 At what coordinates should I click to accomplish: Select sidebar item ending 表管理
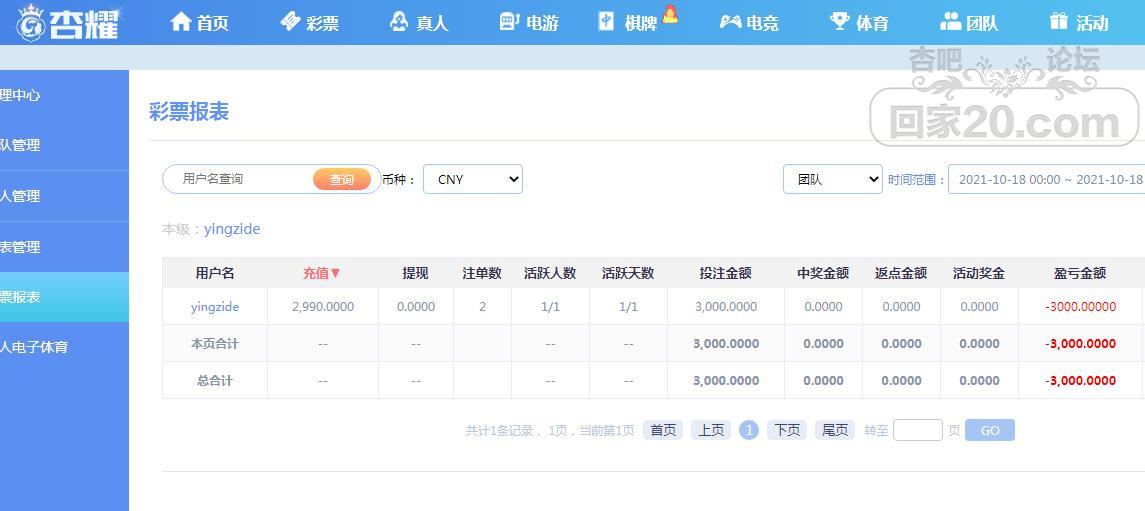coord(64,247)
